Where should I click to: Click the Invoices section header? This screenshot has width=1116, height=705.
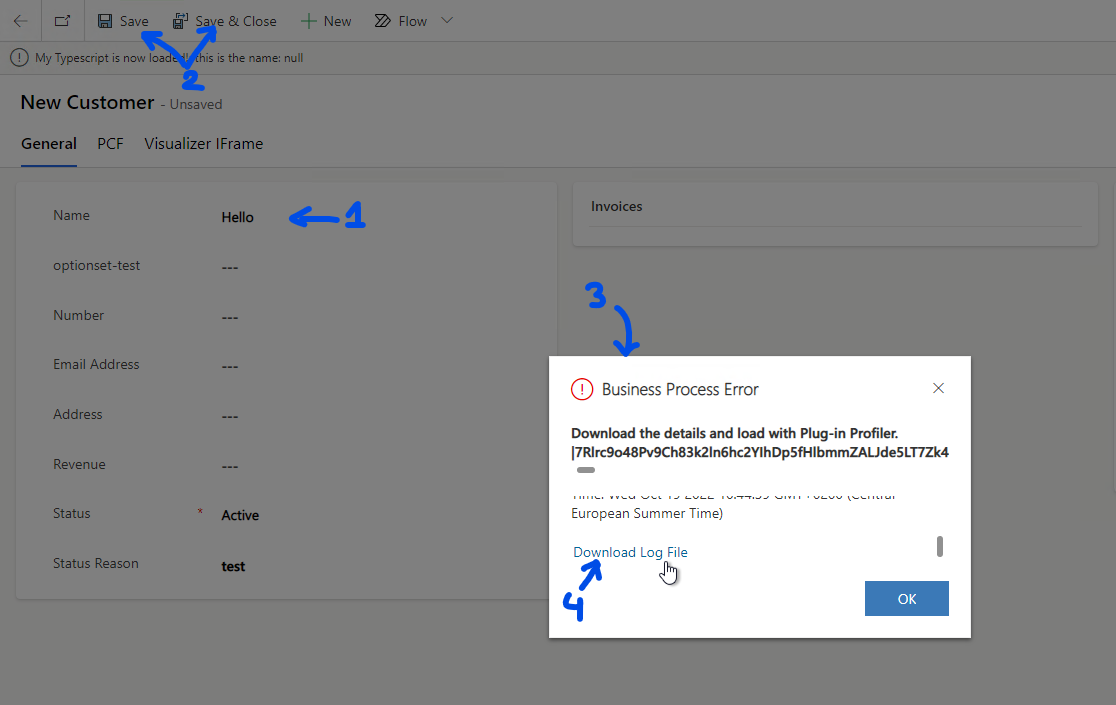[616, 206]
